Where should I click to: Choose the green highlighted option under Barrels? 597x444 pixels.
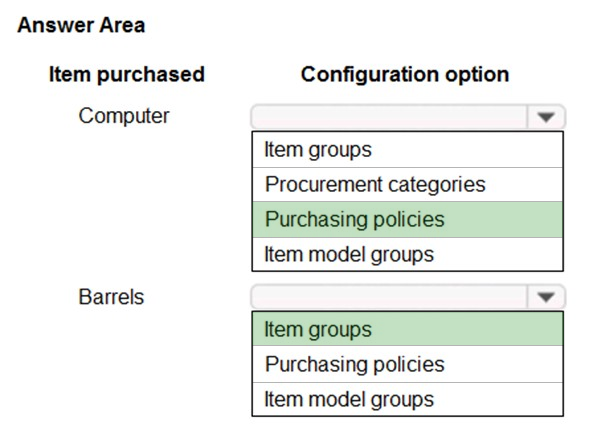coord(407,329)
